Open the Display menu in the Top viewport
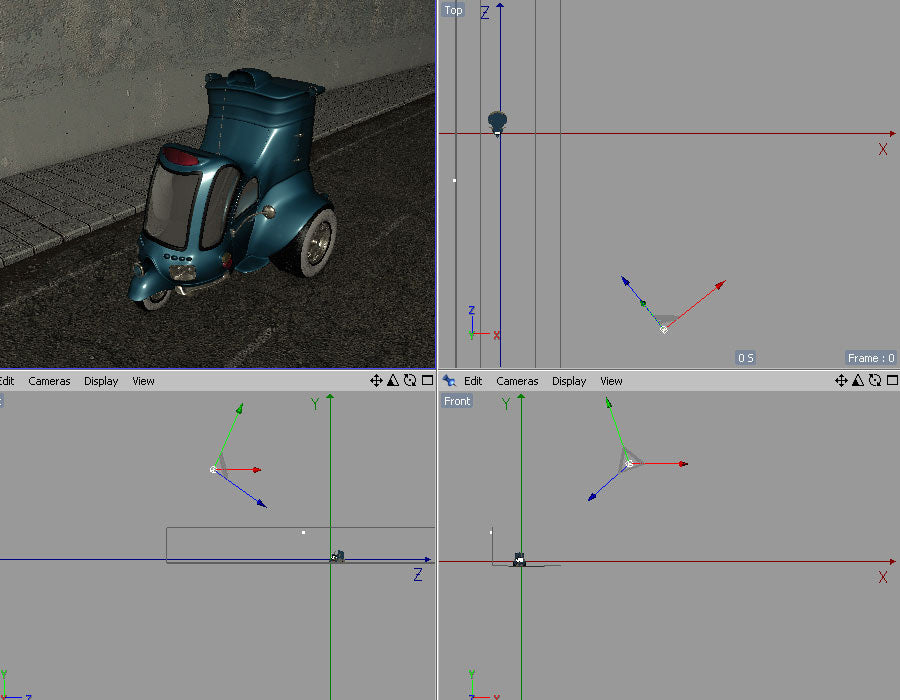Screen dimensions: 900x700 [569, 380]
